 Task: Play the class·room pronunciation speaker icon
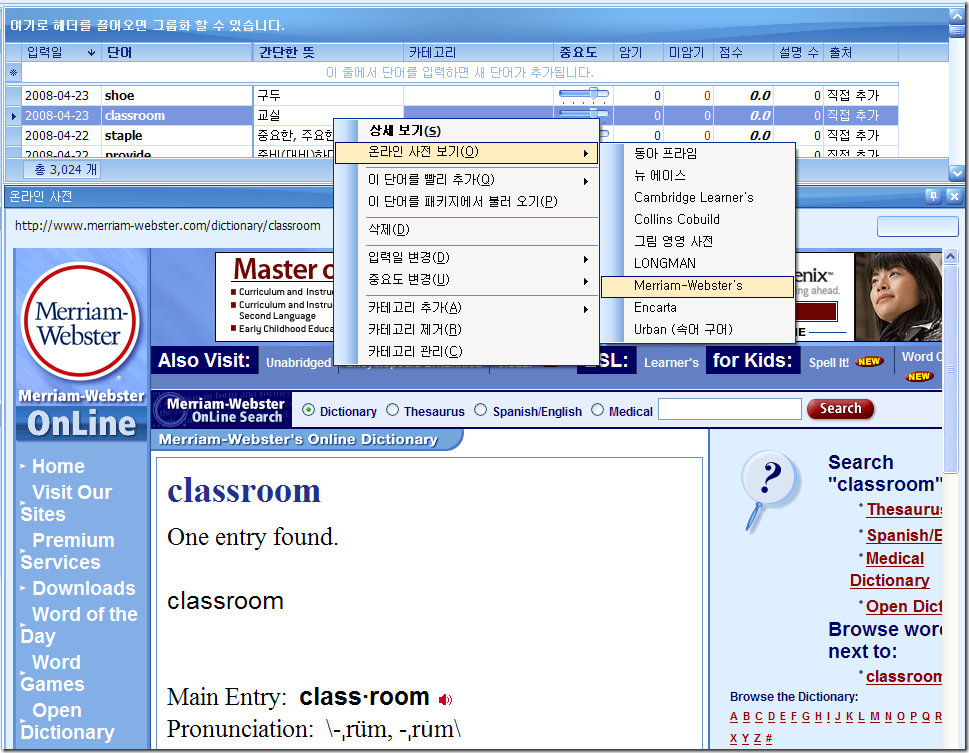[x=445, y=699]
